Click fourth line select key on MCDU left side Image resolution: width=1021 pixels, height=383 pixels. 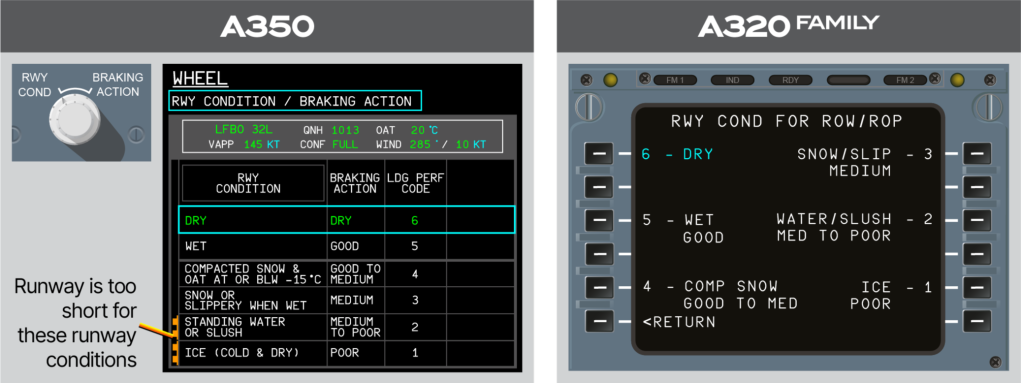coord(599,253)
